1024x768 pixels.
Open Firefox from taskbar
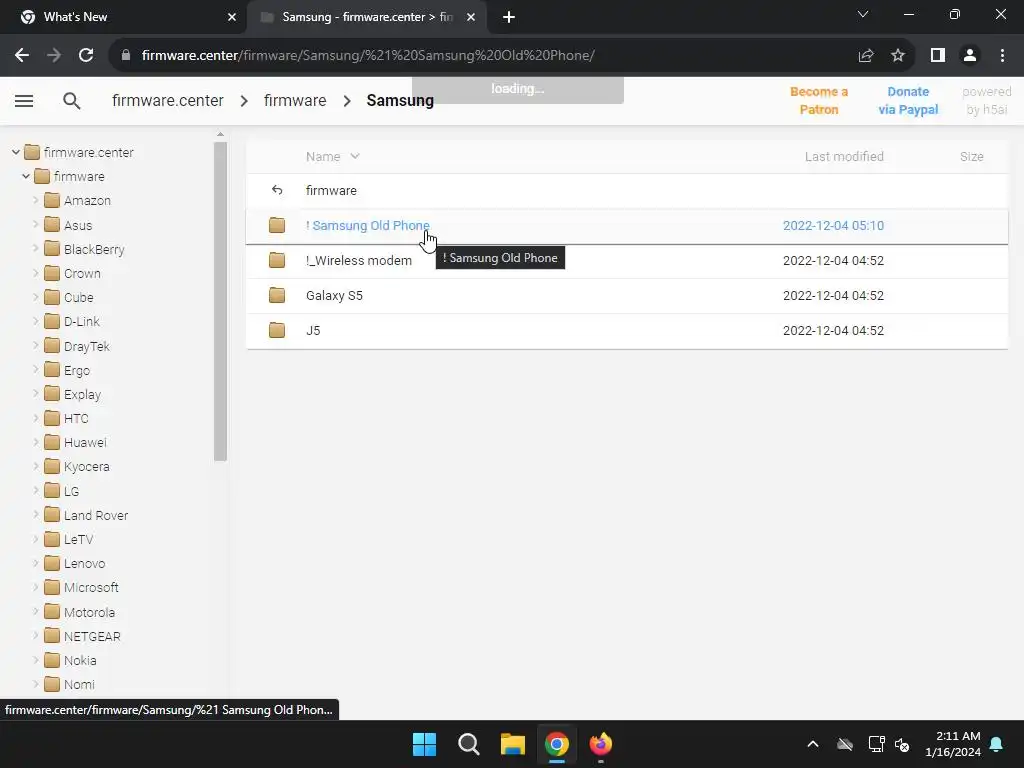point(601,744)
